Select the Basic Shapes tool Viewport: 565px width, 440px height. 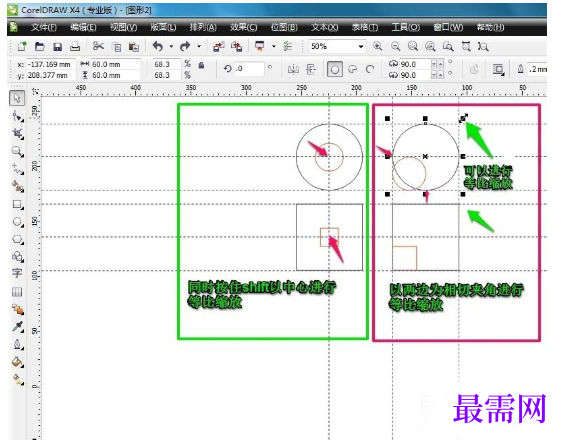point(17,257)
